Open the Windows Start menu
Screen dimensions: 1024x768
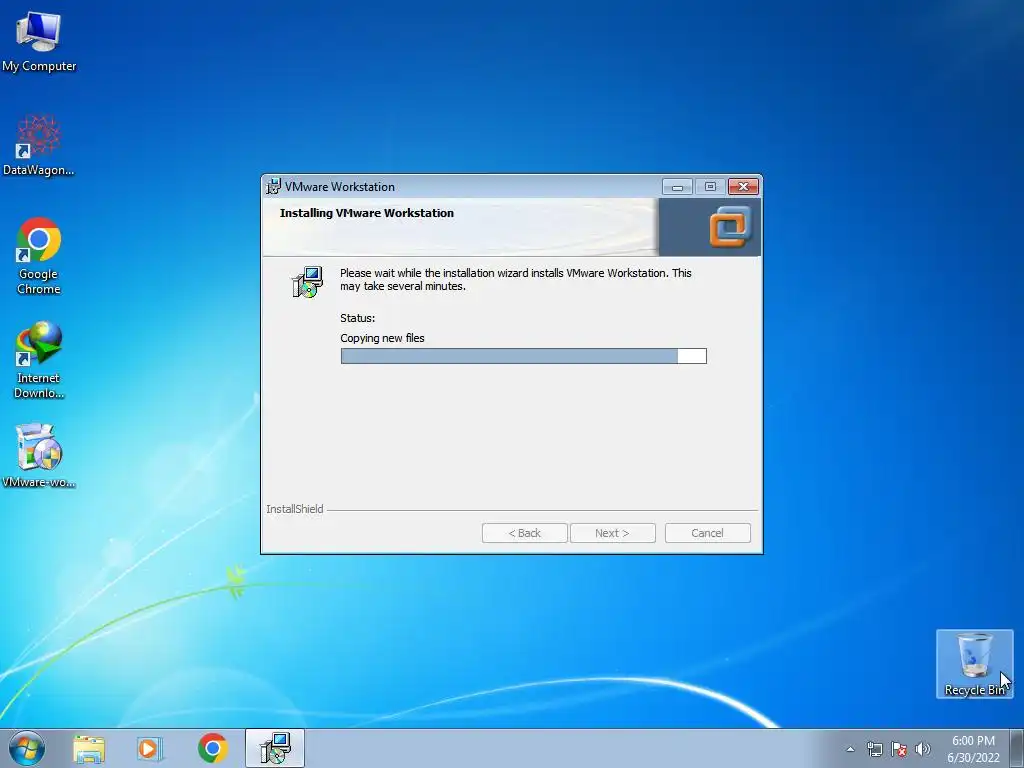click(27, 748)
